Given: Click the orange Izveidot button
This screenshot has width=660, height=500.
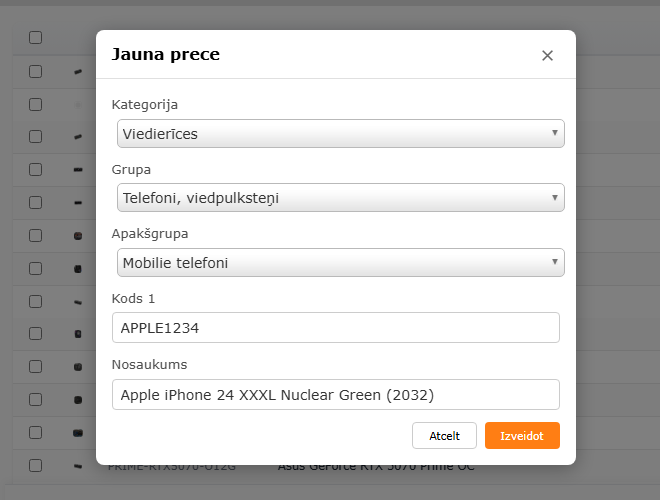Looking at the screenshot, I should coord(522,436).
